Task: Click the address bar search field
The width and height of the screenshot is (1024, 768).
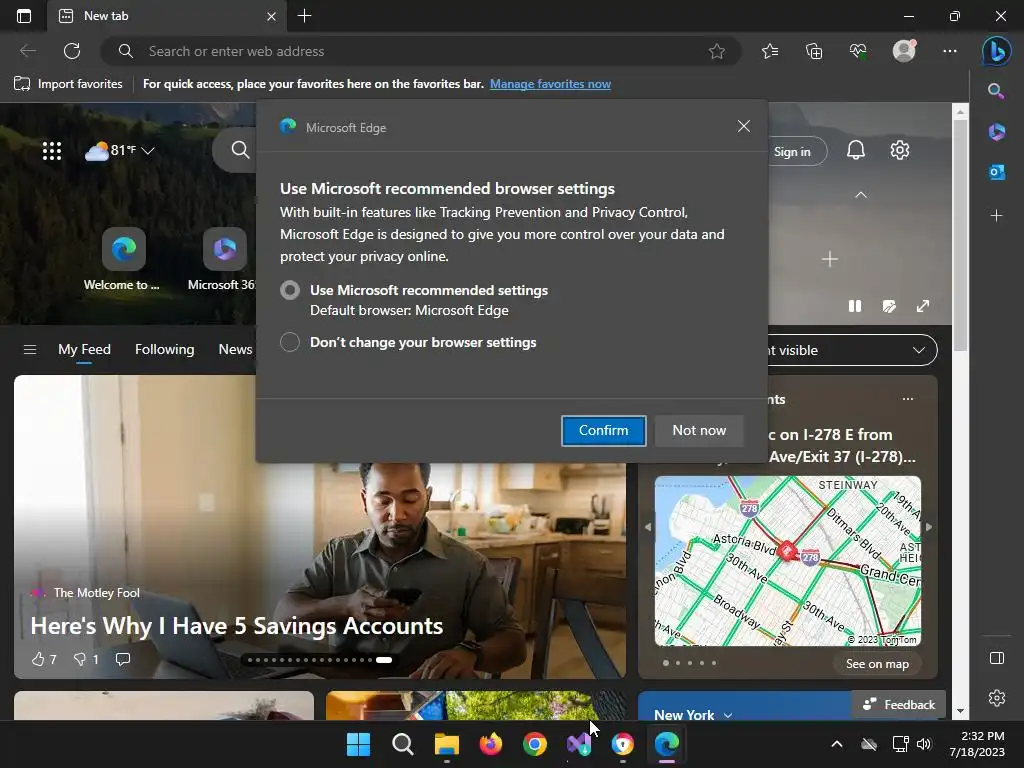Action: point(421,51)
